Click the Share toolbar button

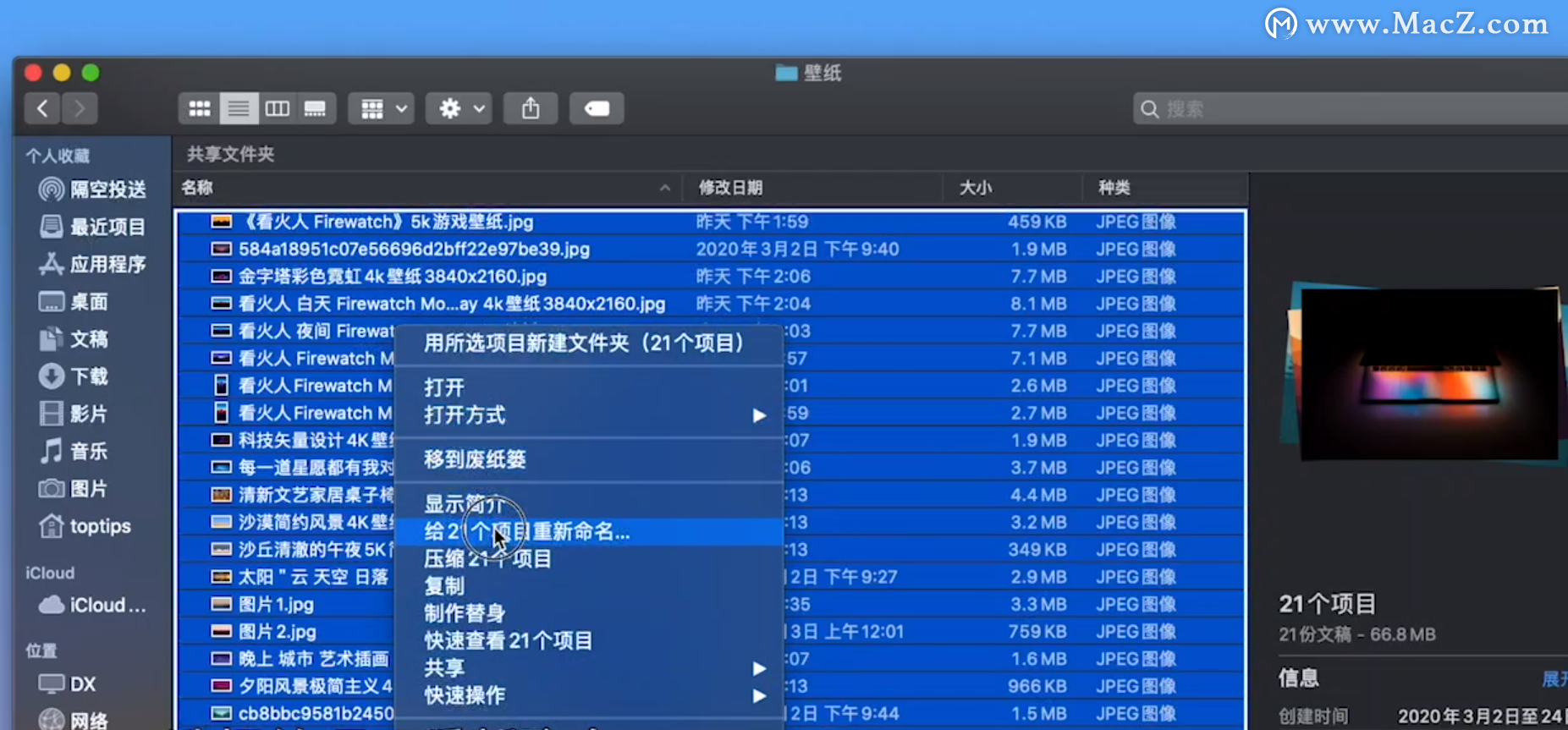pos(531,108)
